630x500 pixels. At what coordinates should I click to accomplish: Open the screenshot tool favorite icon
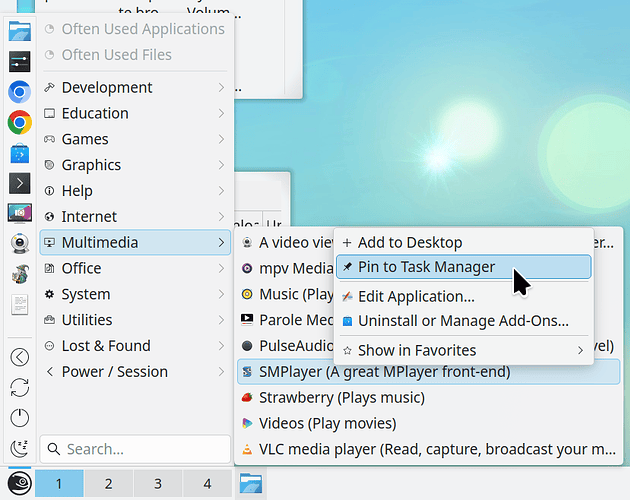(x=19, y=213)
